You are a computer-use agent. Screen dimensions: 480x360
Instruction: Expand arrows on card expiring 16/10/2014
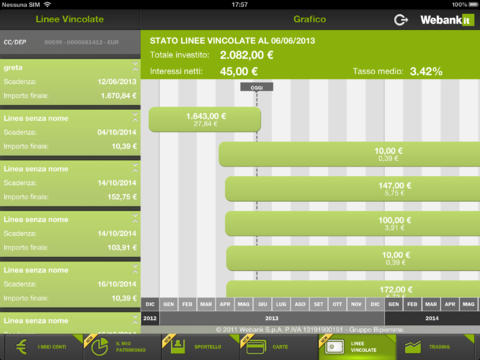135,269
